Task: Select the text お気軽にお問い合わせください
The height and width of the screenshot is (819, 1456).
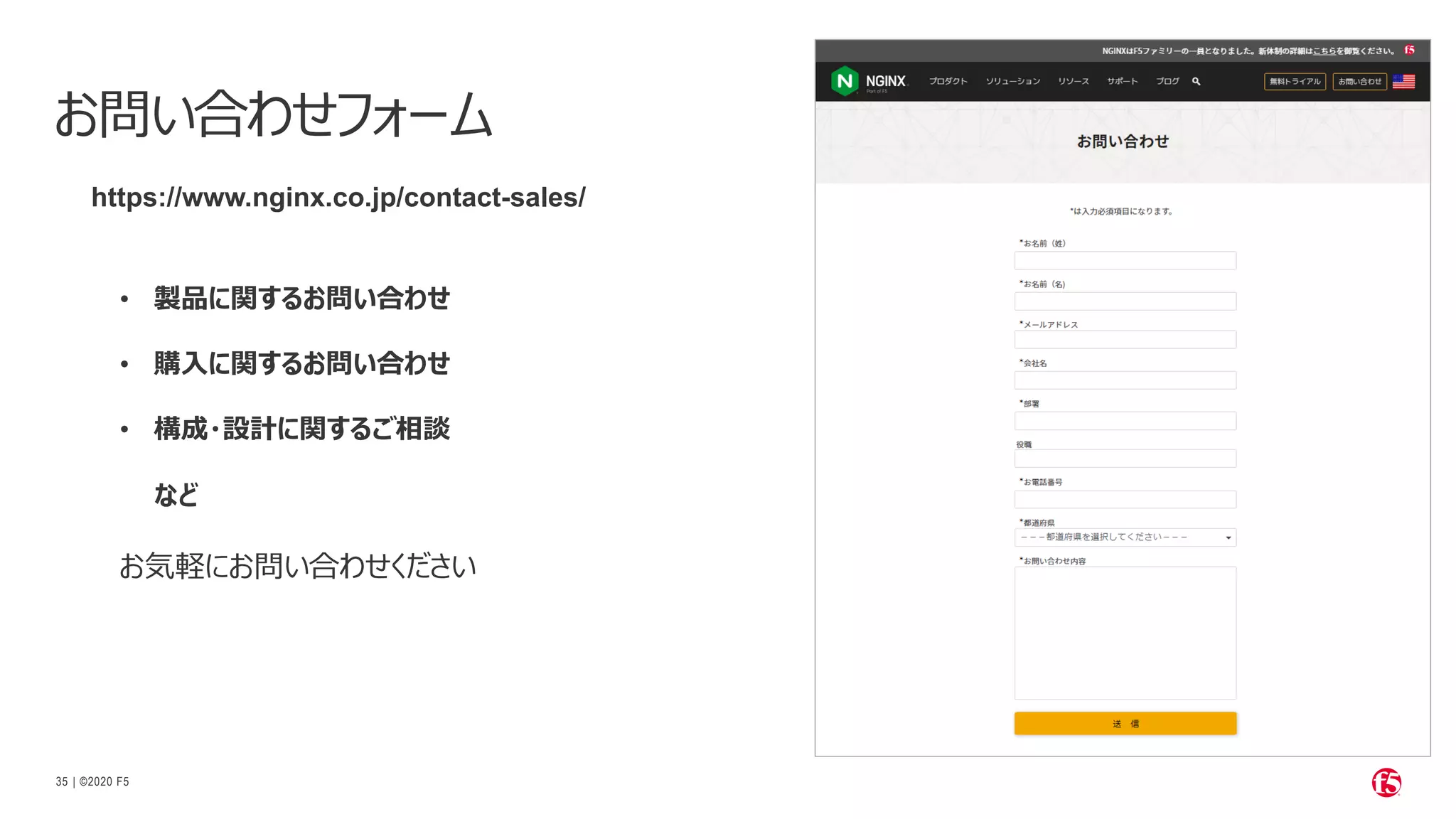Action: click(x=297, y=566)
